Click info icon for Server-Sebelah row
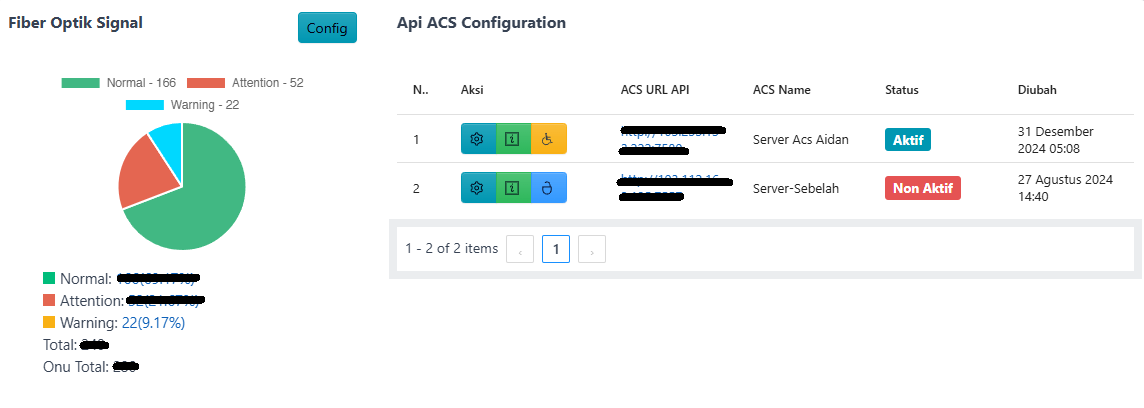This screenshot has width=1144, height=408. pyautogui.click(x=513, y=188)
